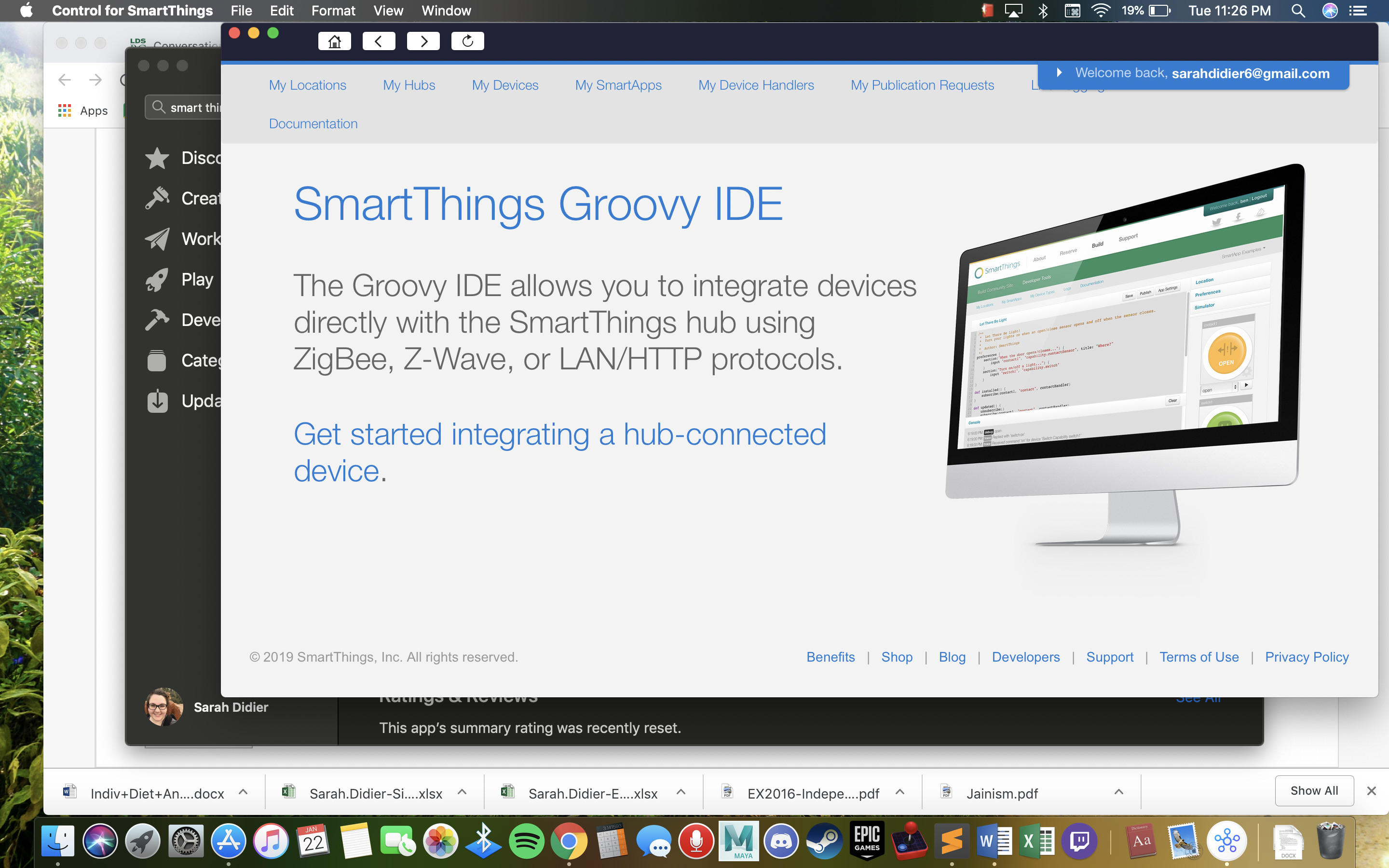Open Spotify from the Dock
This screenshot has width=1389, height=868.
[x=526, y=841]
